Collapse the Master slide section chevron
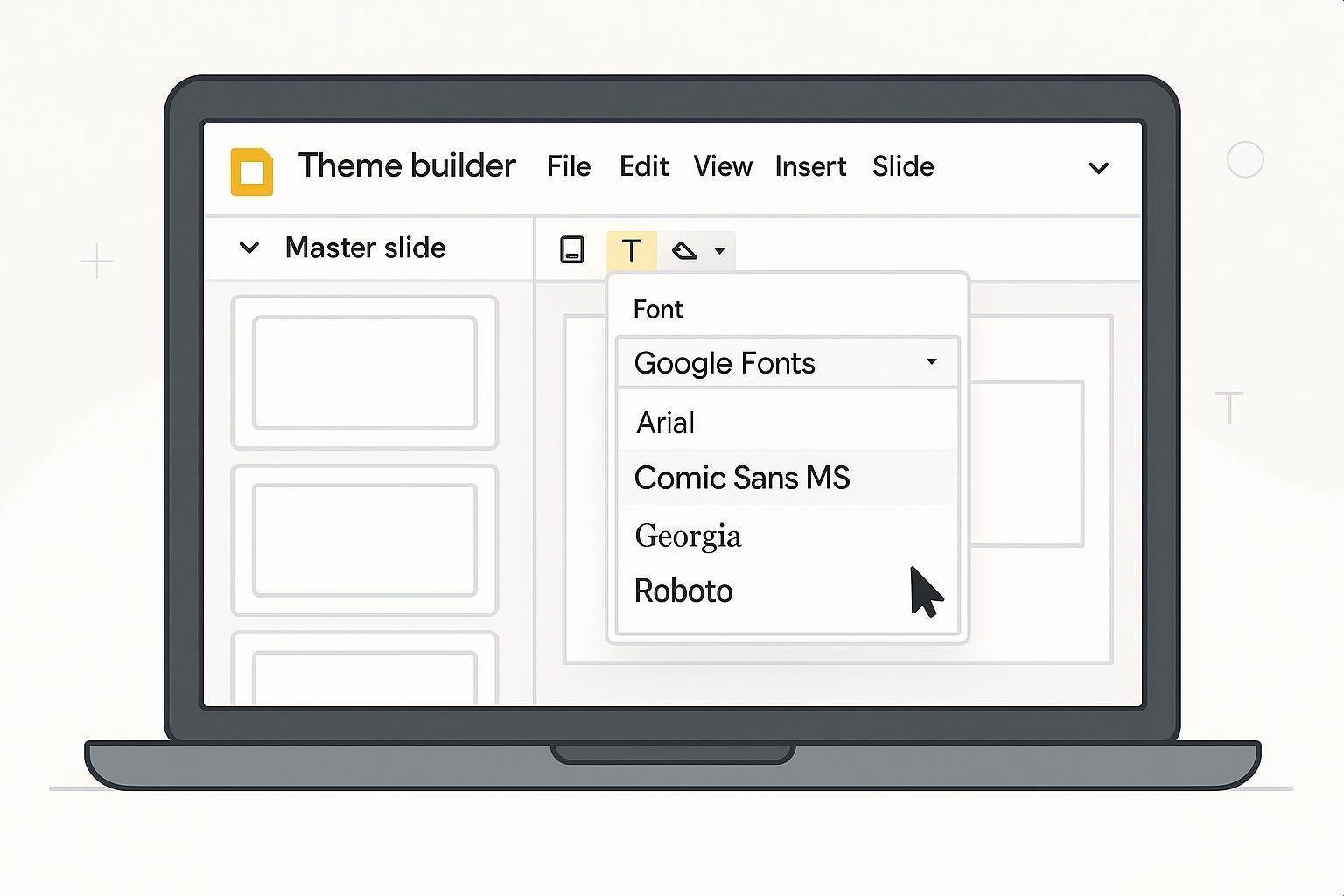Screen dimensions: 1344x896 [249, 248]
